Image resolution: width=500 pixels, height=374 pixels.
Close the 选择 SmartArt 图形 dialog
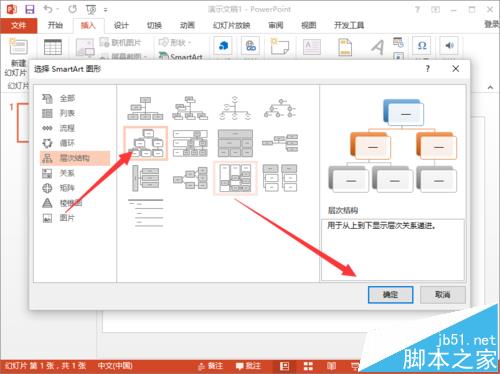(456, 69)
